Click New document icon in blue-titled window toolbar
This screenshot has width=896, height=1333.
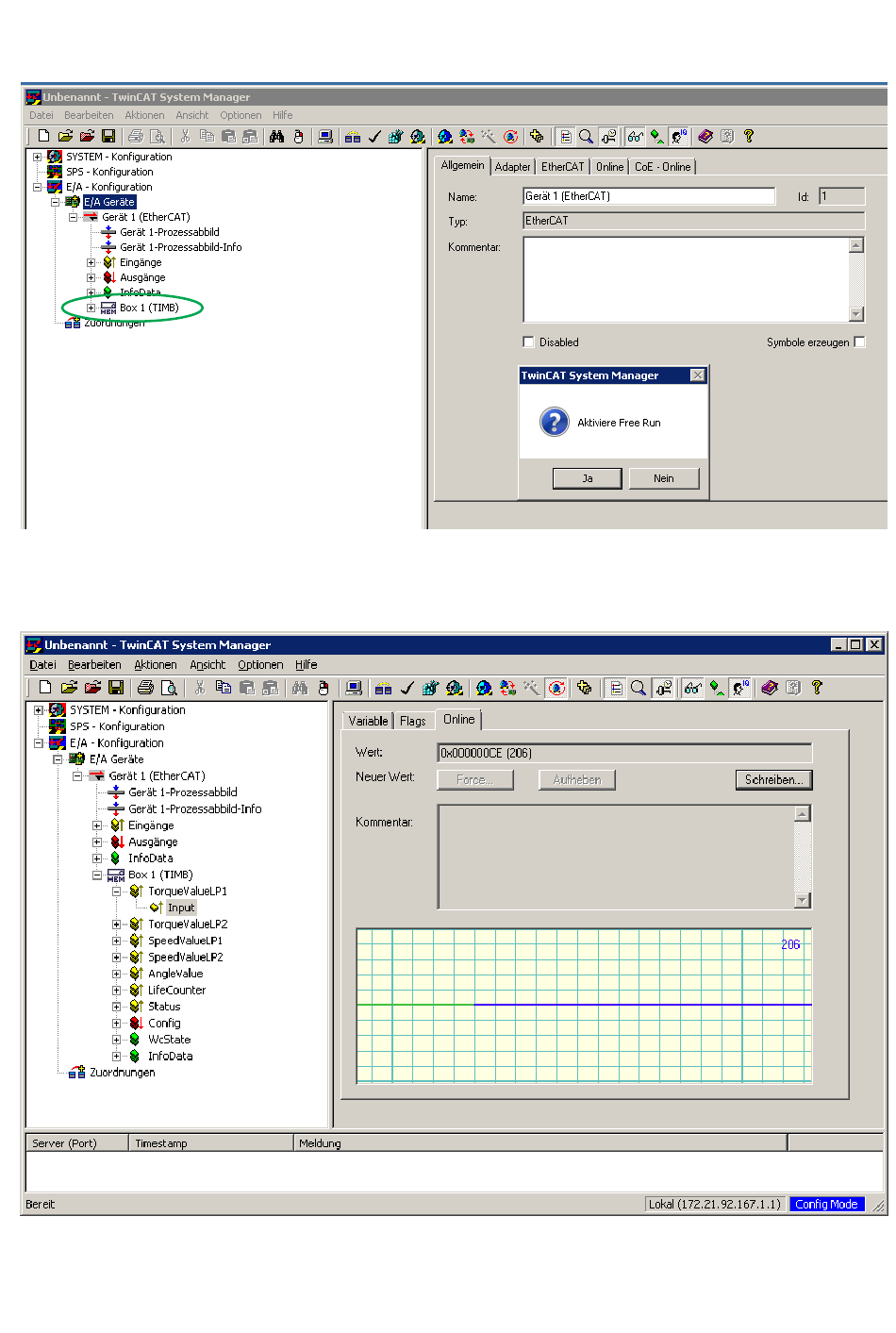pos(45,688)
